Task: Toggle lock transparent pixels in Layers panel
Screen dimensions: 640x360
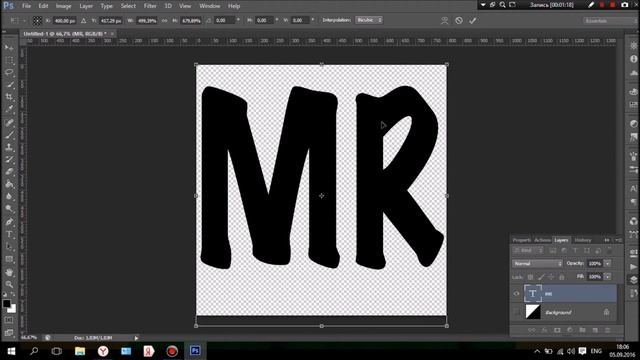Action: coord(530,277)
